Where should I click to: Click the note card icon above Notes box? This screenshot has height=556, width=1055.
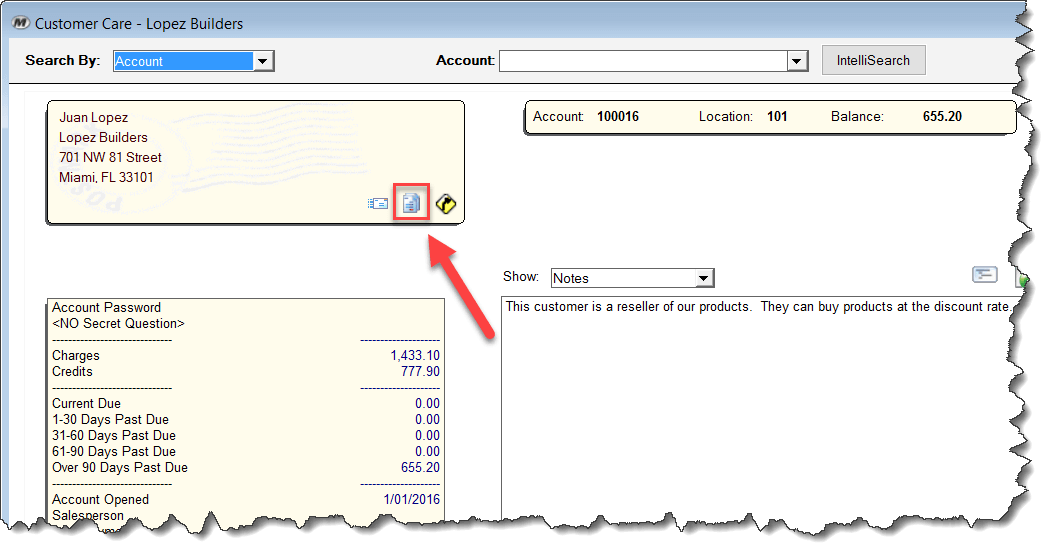tap(984, 274)
